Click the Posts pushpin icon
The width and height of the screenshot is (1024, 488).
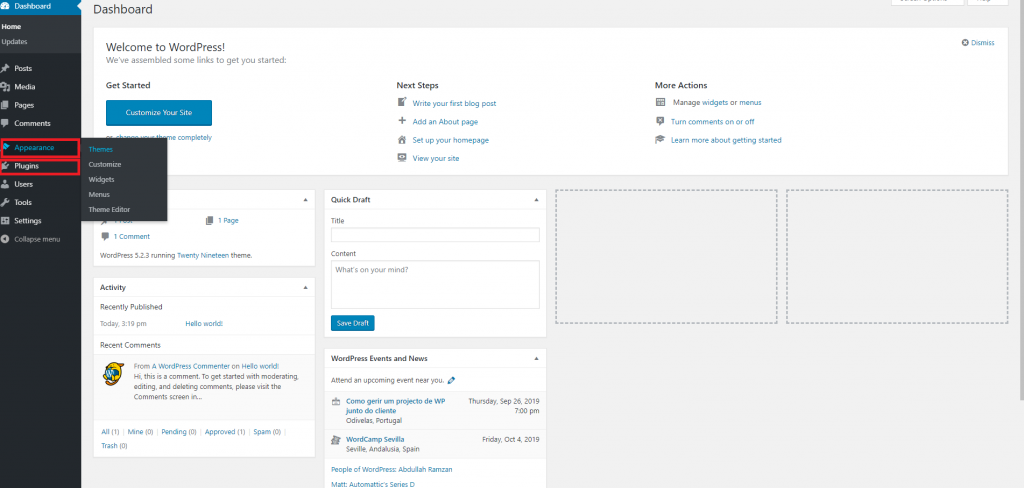pos(5,68)
